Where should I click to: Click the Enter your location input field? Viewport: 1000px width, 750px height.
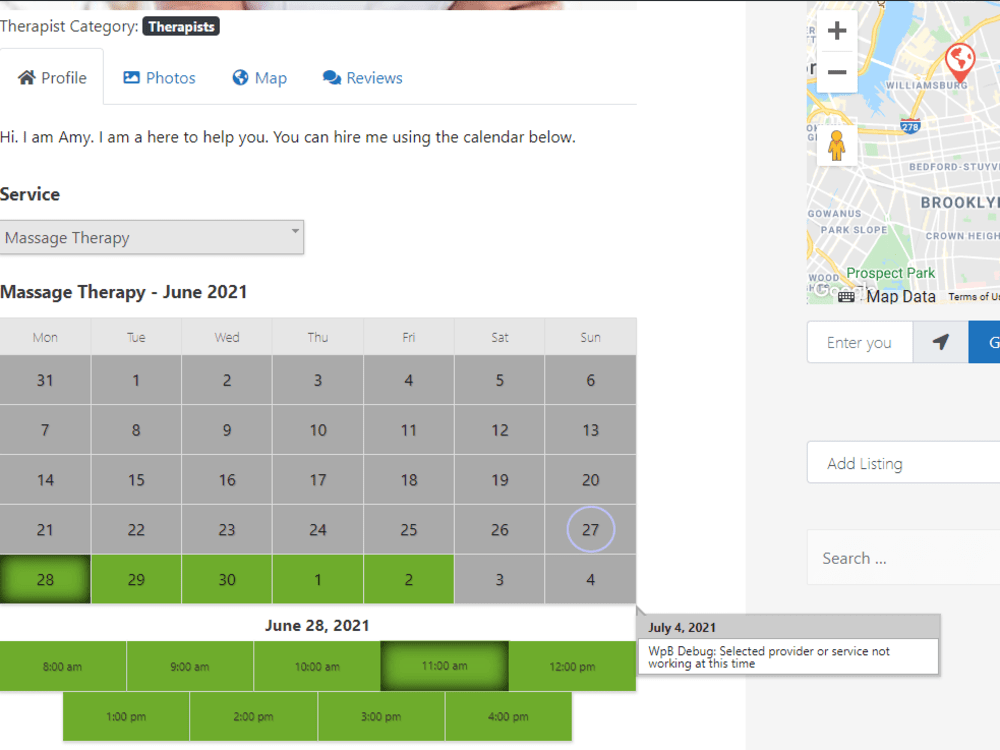pyautogui.click(x=860, y=342)
